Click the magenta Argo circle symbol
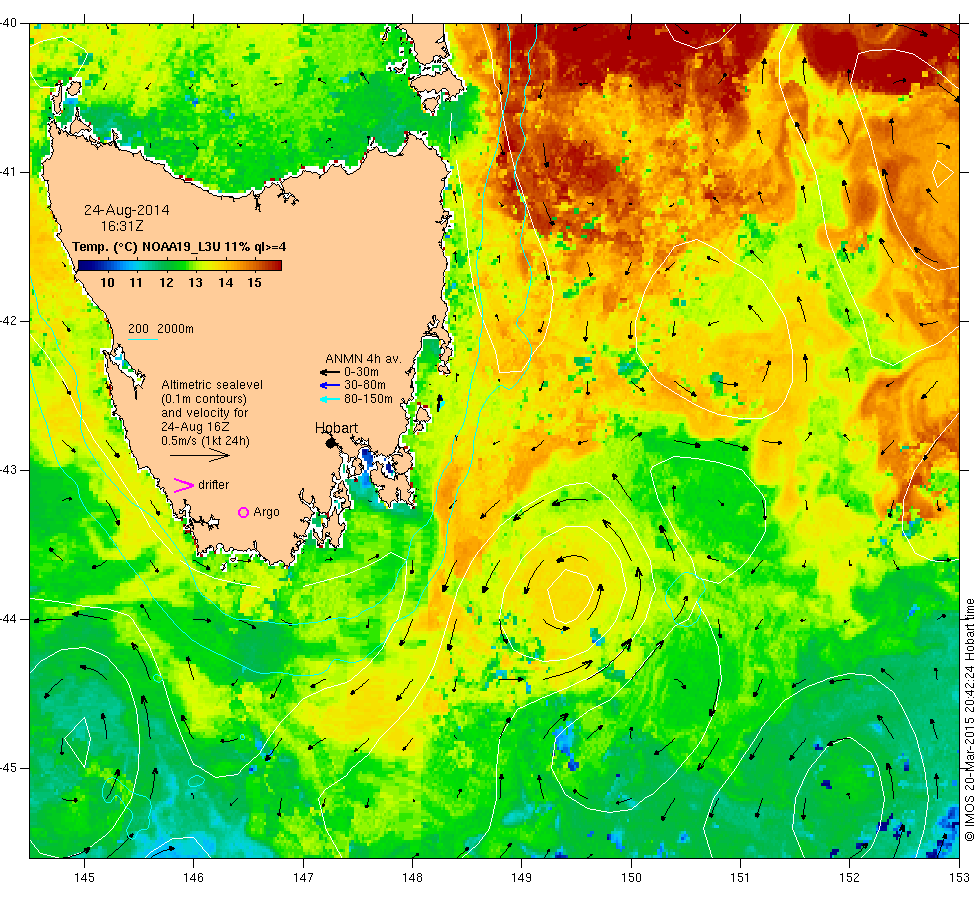Image resolution: width=980 pixels, height=900 pixels. click(243, 512)
